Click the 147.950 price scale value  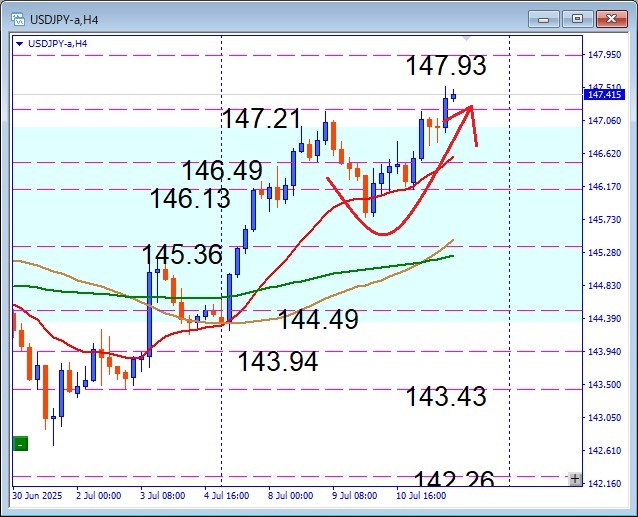pos(605,55)
